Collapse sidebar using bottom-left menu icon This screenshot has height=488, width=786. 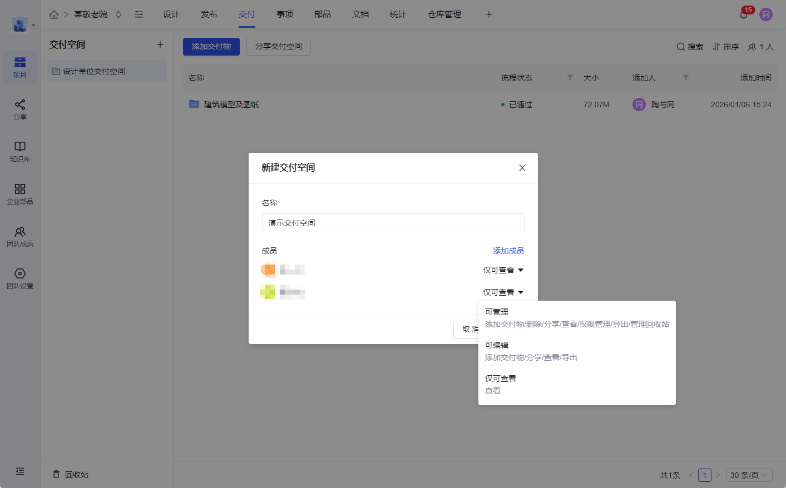coord(20,471)
